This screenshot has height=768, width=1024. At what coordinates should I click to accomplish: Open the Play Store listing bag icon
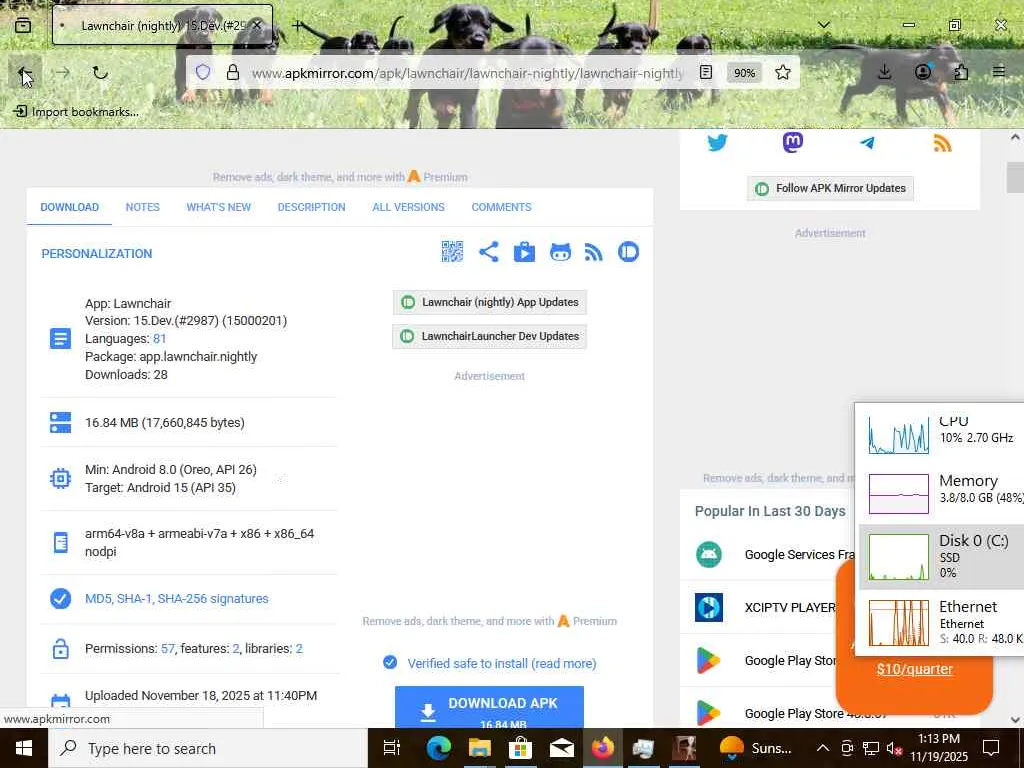(524, 252)
